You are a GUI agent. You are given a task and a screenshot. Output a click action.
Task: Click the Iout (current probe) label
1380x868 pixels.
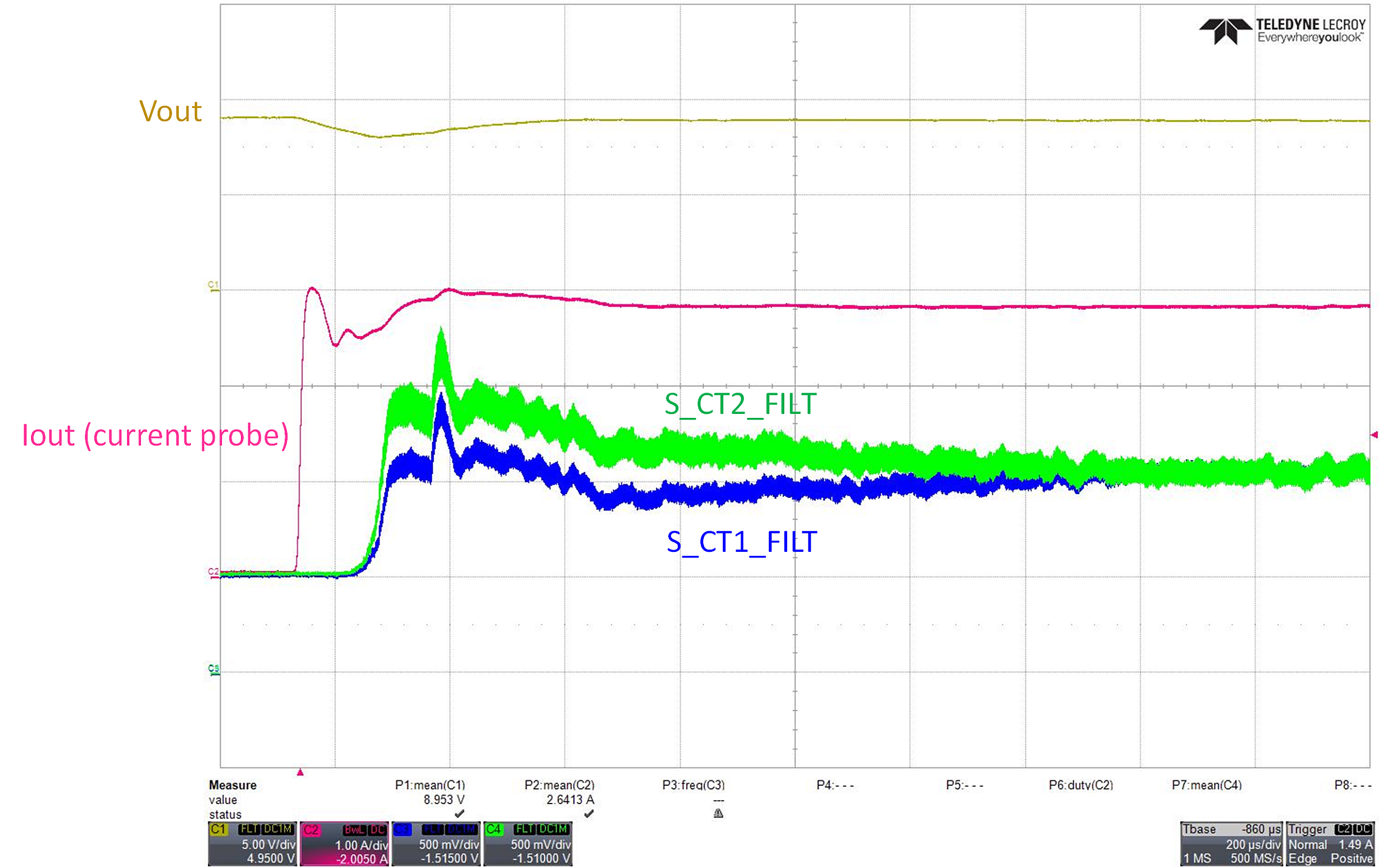[x=155, y=435]
